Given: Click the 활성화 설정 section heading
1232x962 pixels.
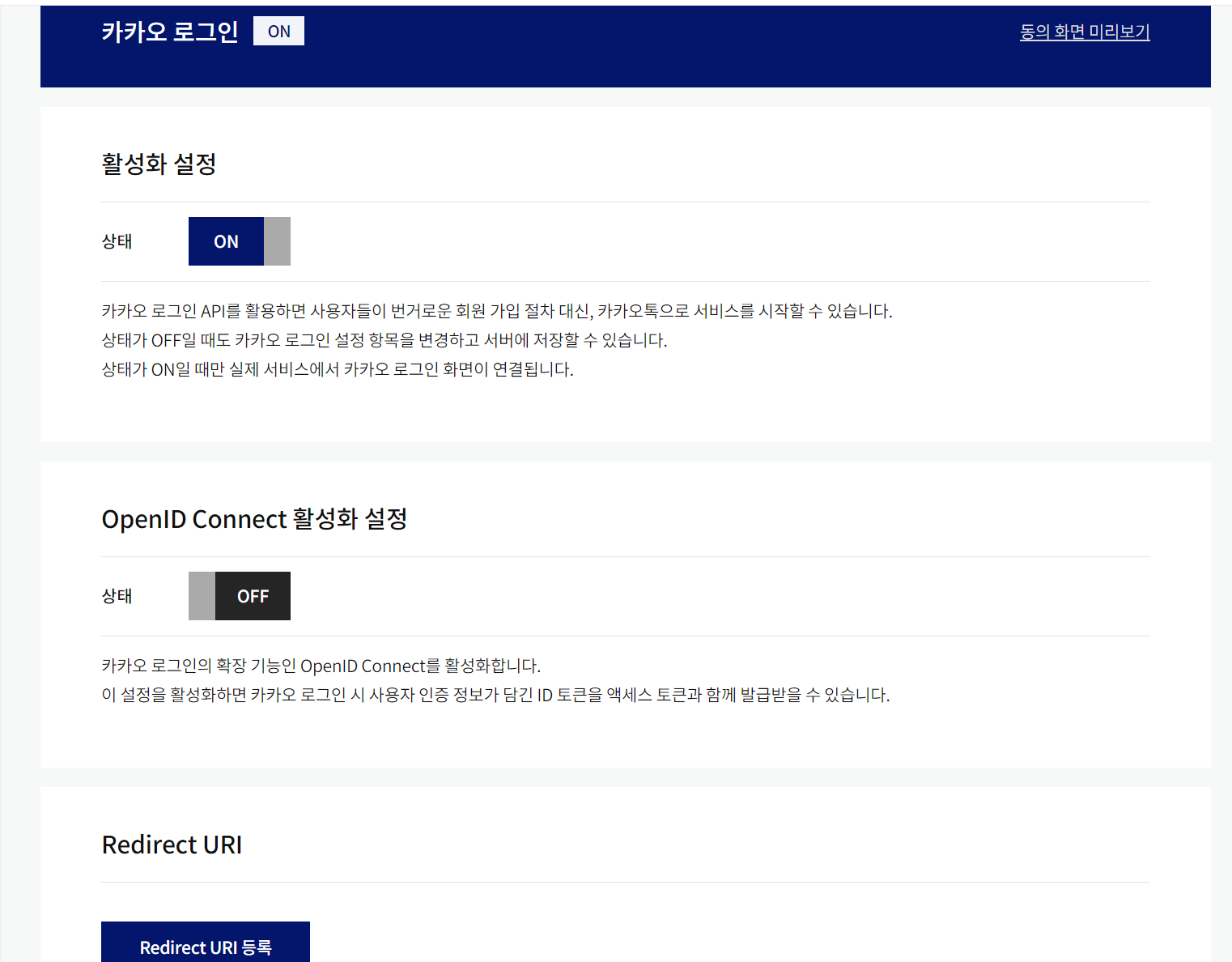Looking at the screenshot, I should pyautogui.click(x=159, y=164).
